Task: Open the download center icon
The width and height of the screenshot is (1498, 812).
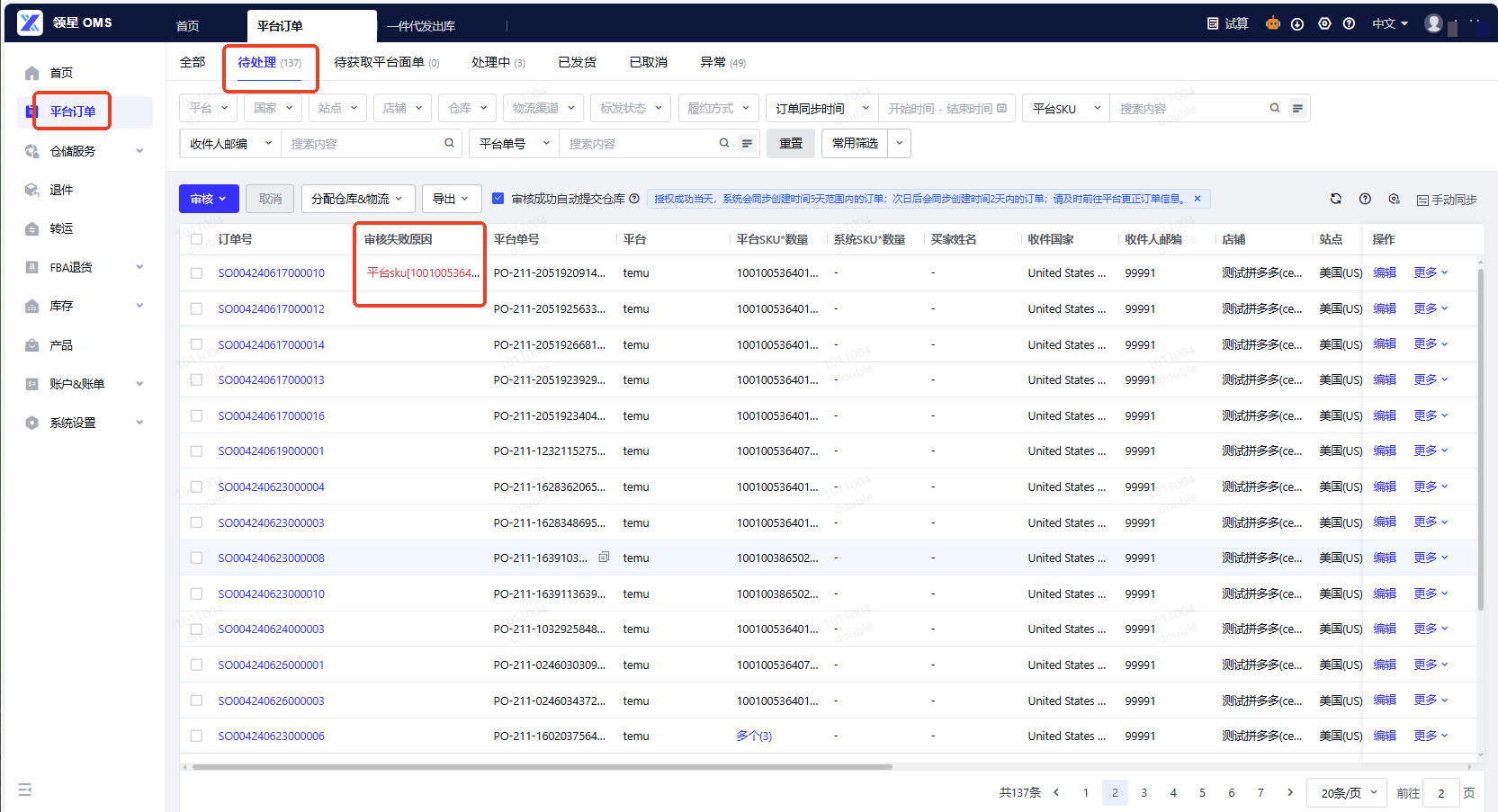Action: point(1297,24)
